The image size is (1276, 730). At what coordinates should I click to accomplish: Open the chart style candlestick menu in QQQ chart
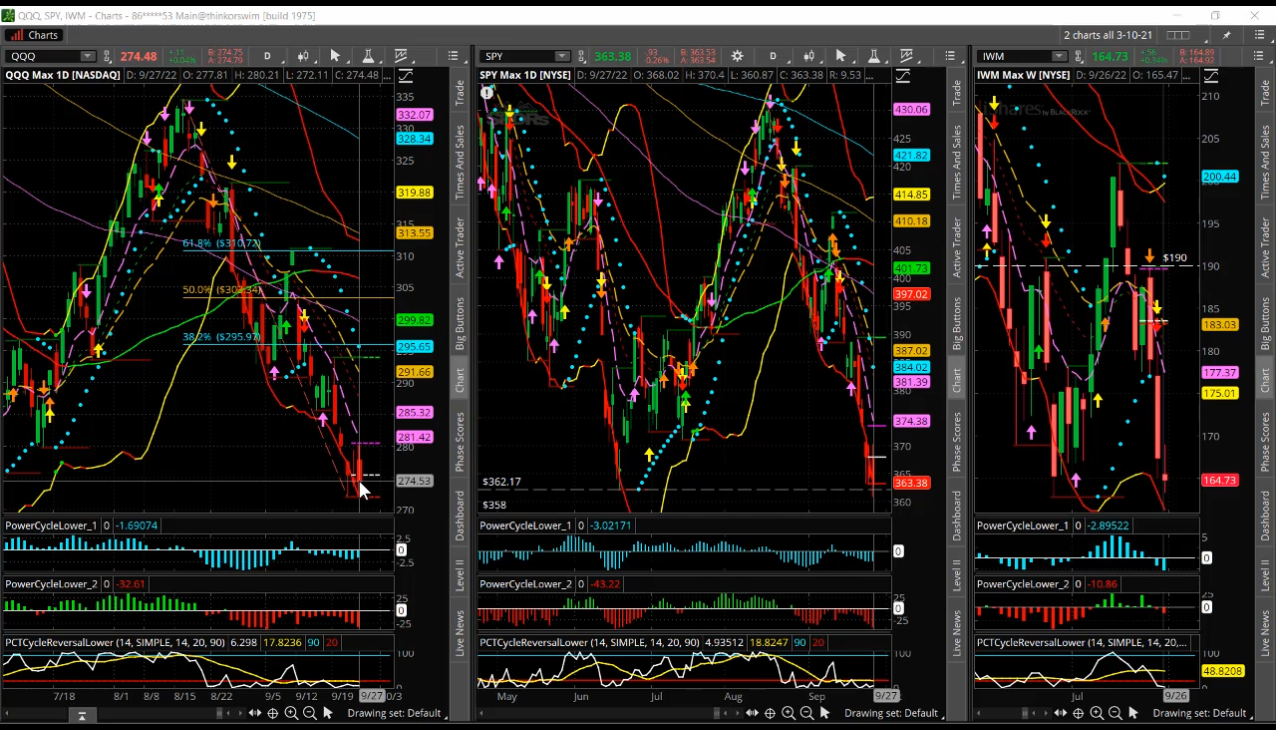click(302, 56)
